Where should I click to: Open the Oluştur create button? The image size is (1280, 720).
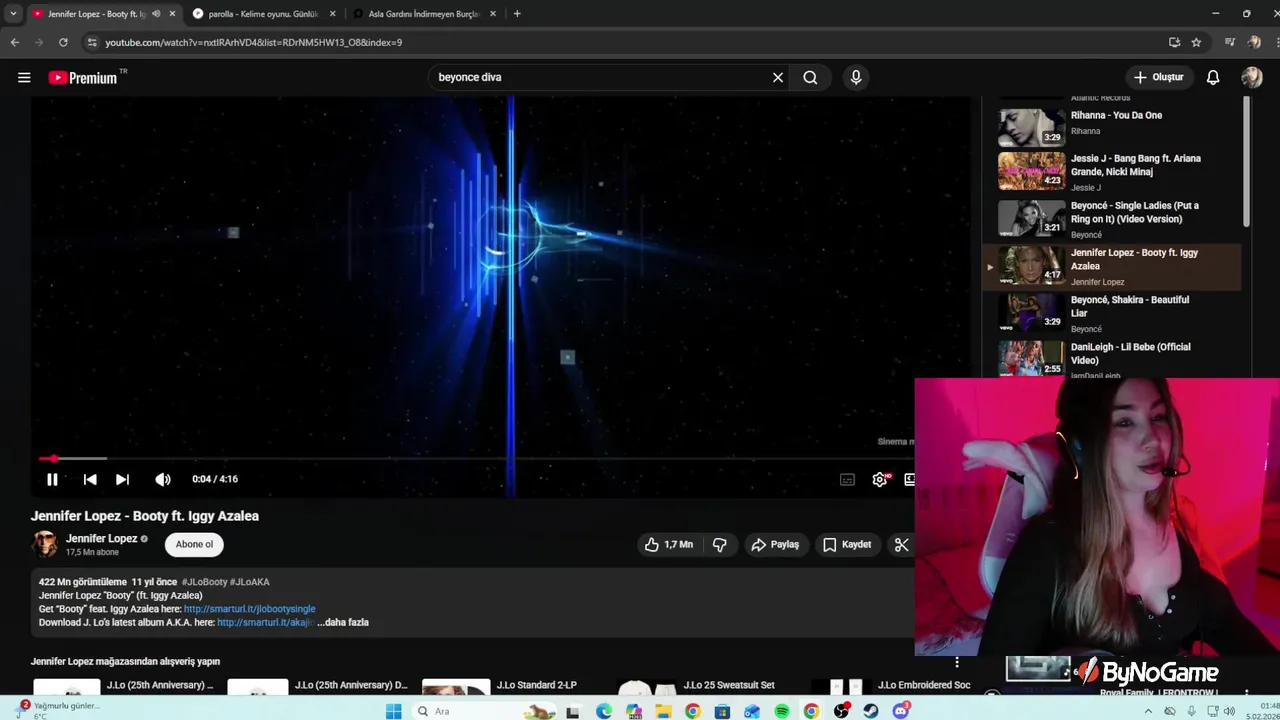[1159, 77]
